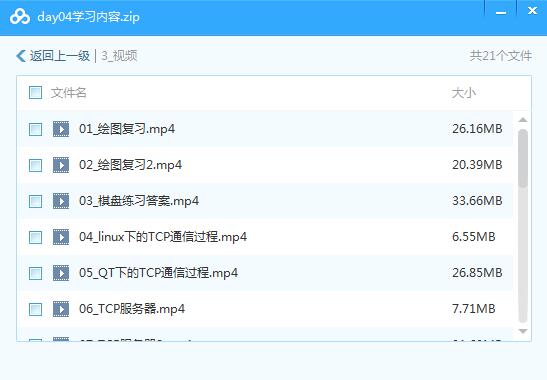547x380 pixels.
Task: Click video icon of 06_TCP服务器.mp4
Action: pos(61,309)
